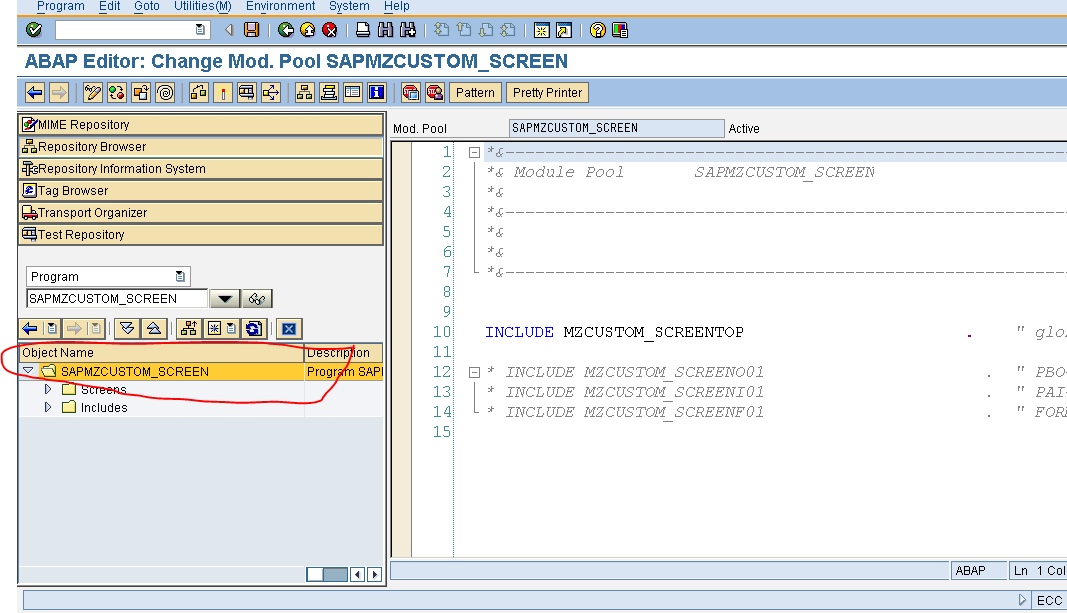This screenshot has width=1067, height=613.
Task: Click the Pattern button
Action: (x=475, y=92)
